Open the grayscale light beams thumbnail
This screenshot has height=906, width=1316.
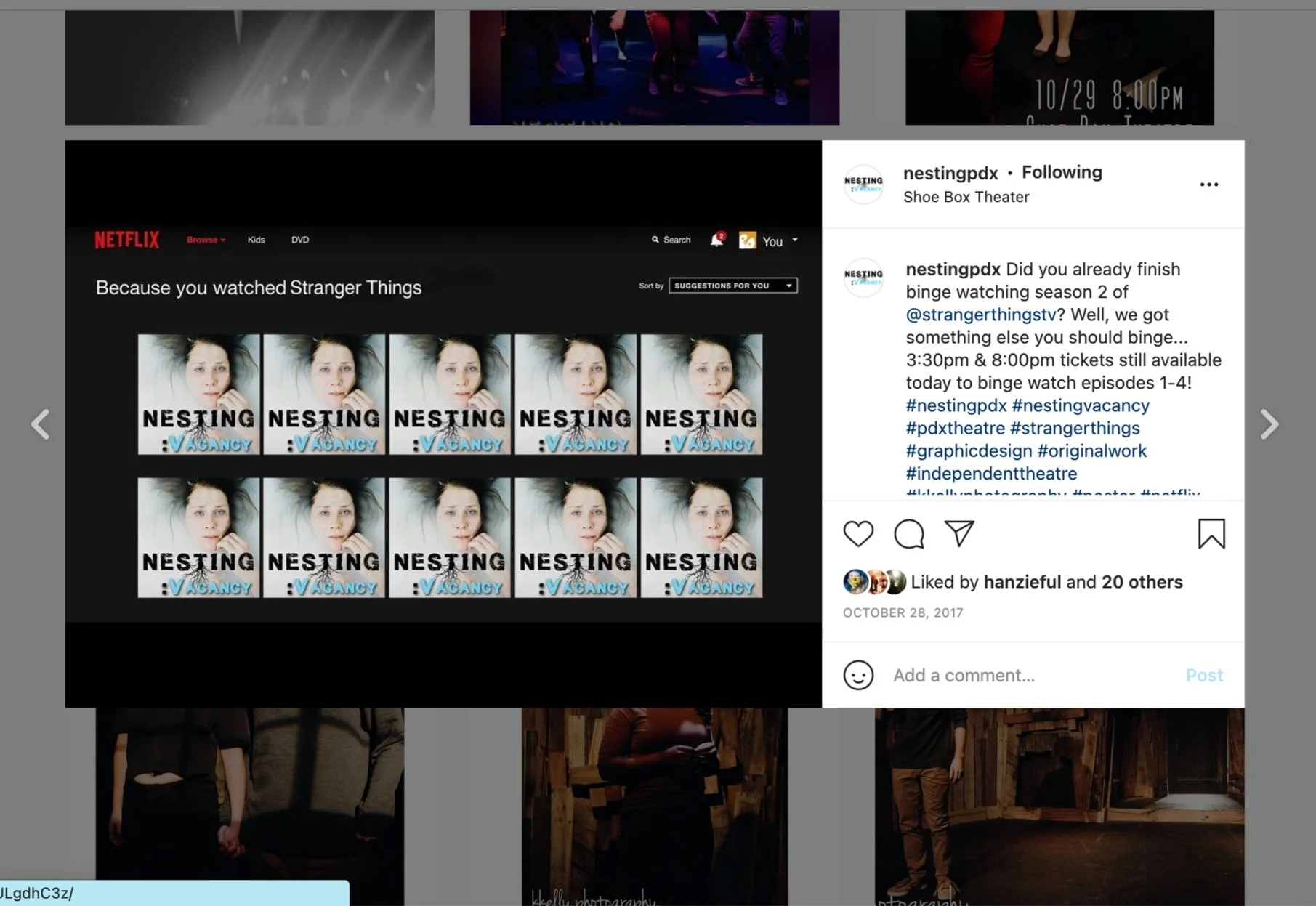point(249,68)
